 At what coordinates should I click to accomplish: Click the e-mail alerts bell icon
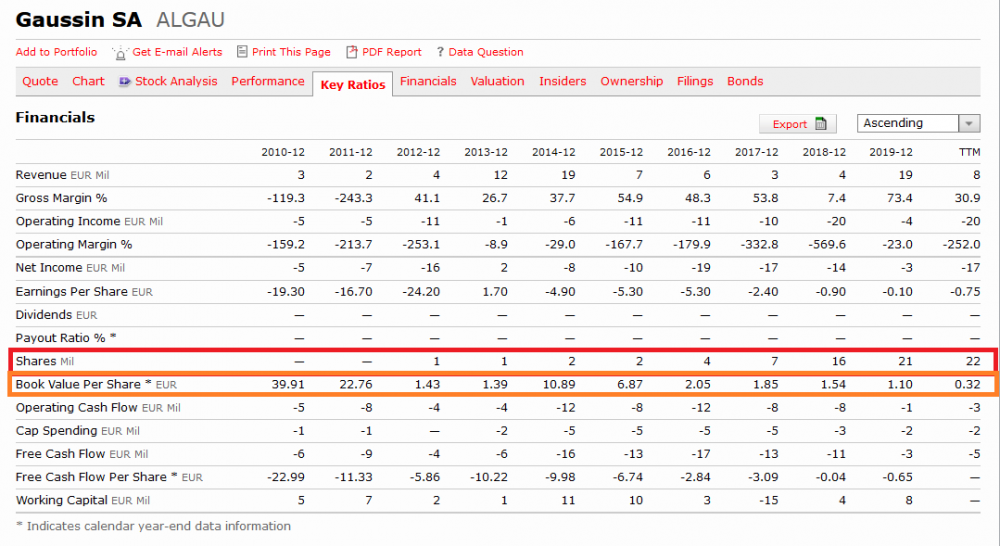coord(120,53)
